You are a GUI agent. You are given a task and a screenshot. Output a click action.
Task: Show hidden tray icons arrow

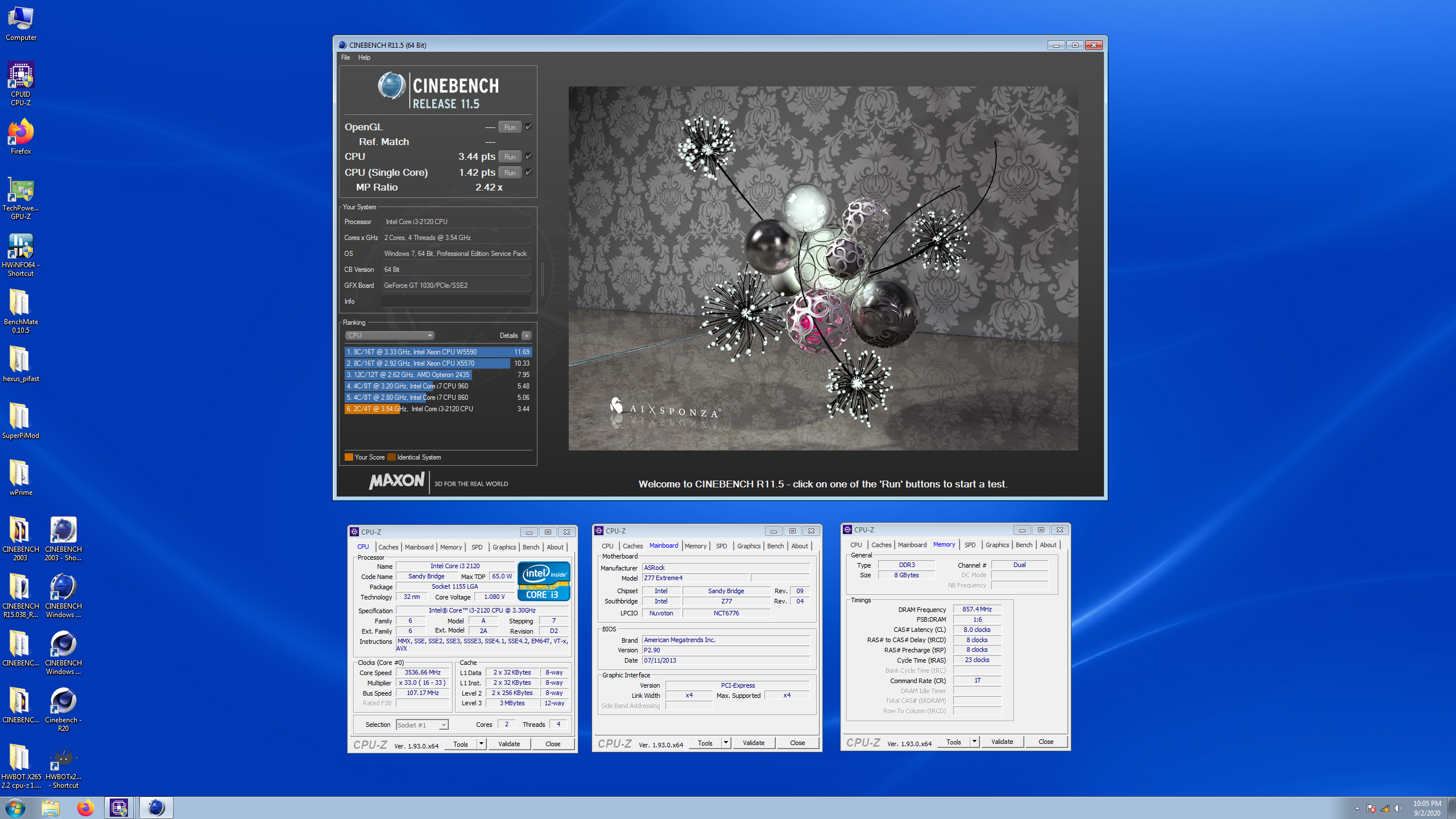click(x=1357, y=808)
